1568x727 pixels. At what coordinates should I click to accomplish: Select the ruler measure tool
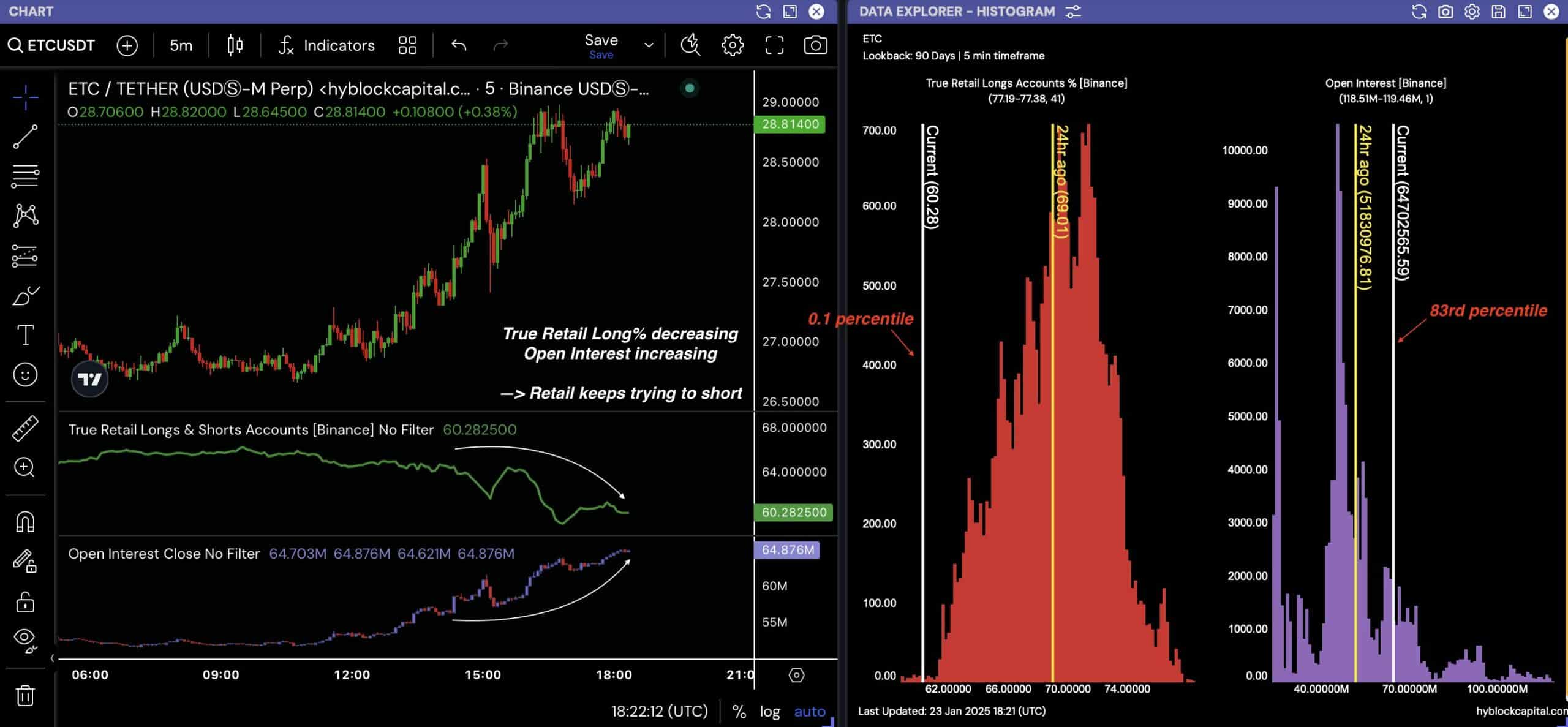click(25, 428)
